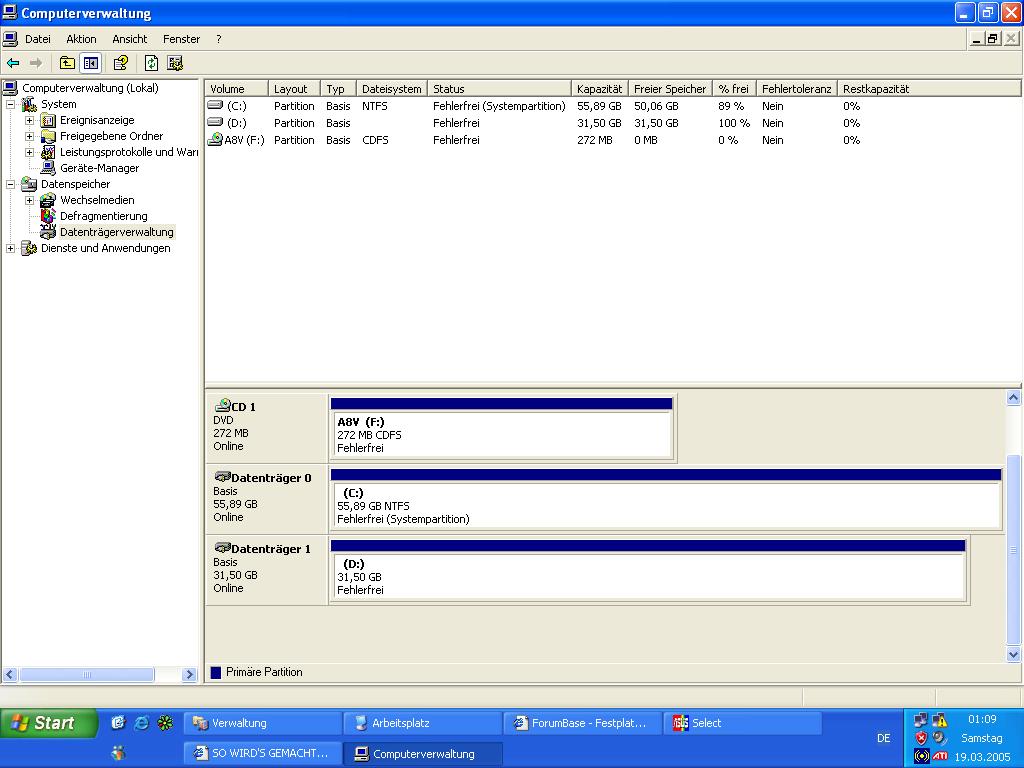
Task: Collapse the Datenspeicher tree node
Action: pos(10,184)
